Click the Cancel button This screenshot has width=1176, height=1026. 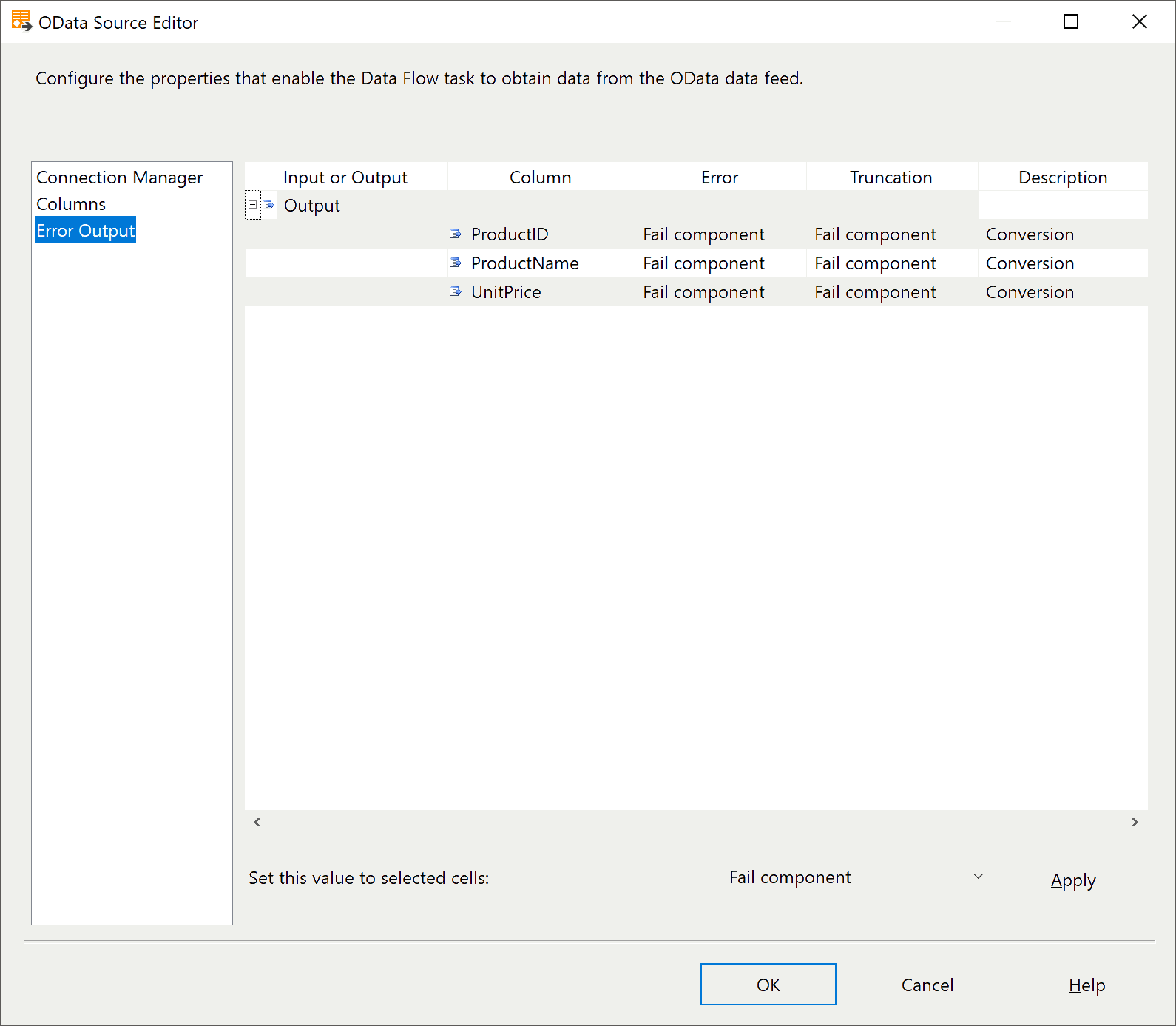pyautogui.click(x=927, y=985)
